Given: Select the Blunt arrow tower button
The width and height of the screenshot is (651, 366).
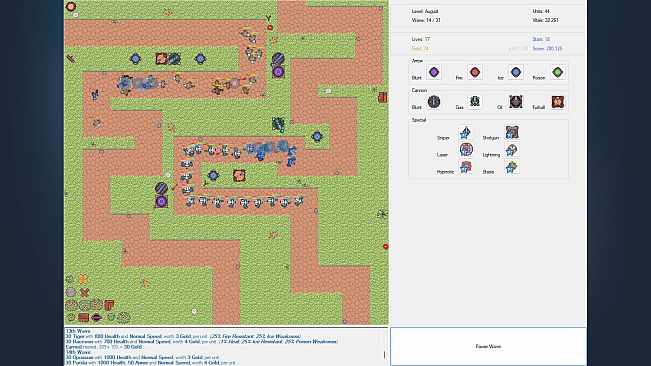Looking at the screenshot, I should (433, 72).
